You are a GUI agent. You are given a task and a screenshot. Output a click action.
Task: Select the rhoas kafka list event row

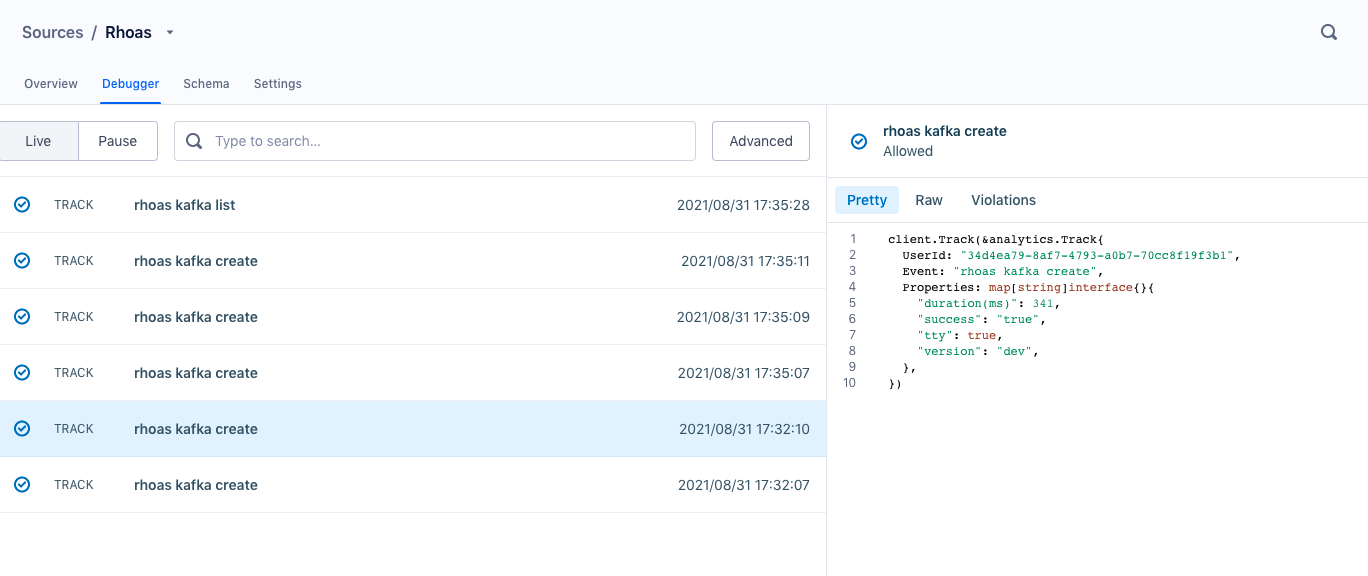point(413,205)
